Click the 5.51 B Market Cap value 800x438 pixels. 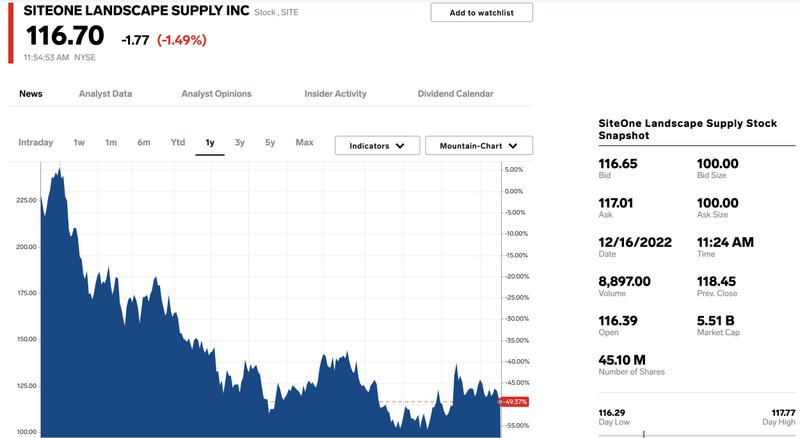click(x=715, y=321)
